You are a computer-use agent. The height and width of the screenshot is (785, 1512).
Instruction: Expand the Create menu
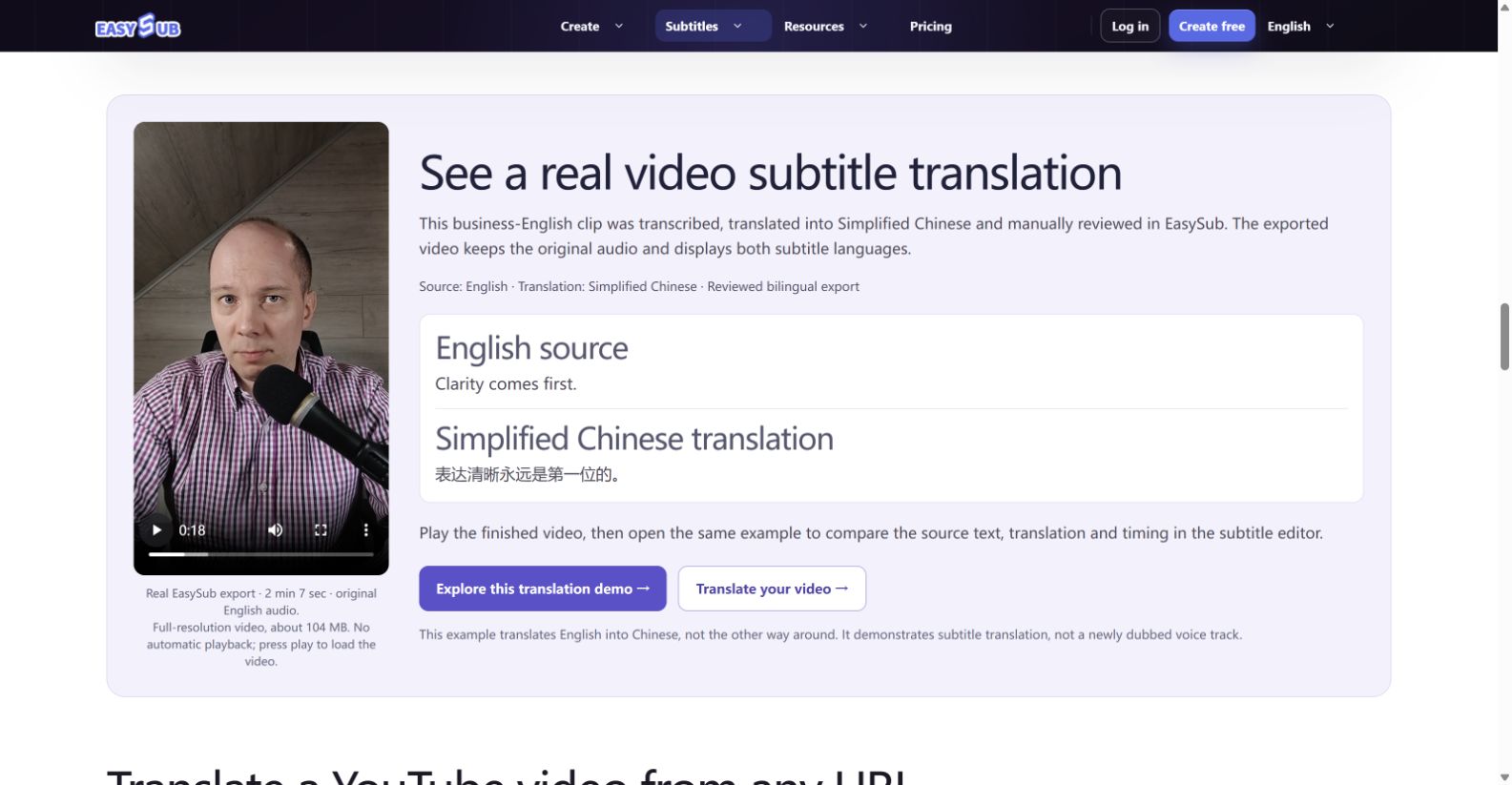pyautogui.click(x=591, y=26)
